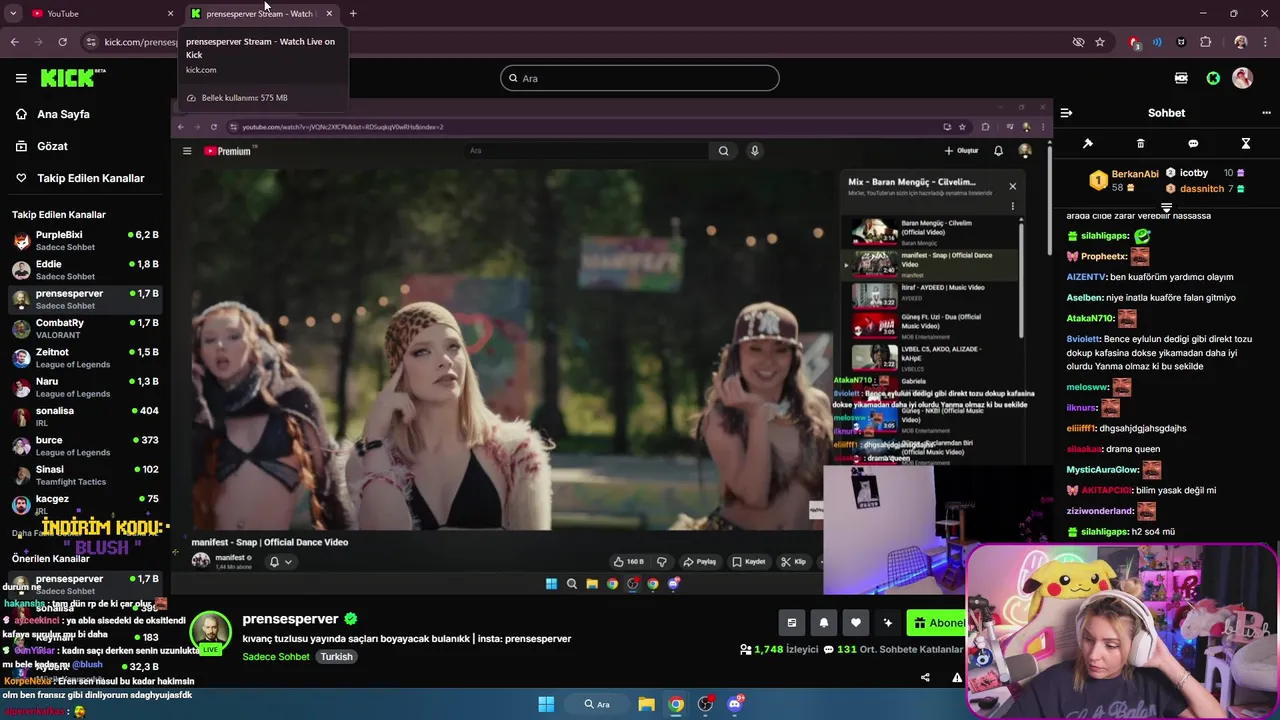This screenshot has width=1280, height=720.
Task: Like the manifest Snap video
Action: [629, 562]
